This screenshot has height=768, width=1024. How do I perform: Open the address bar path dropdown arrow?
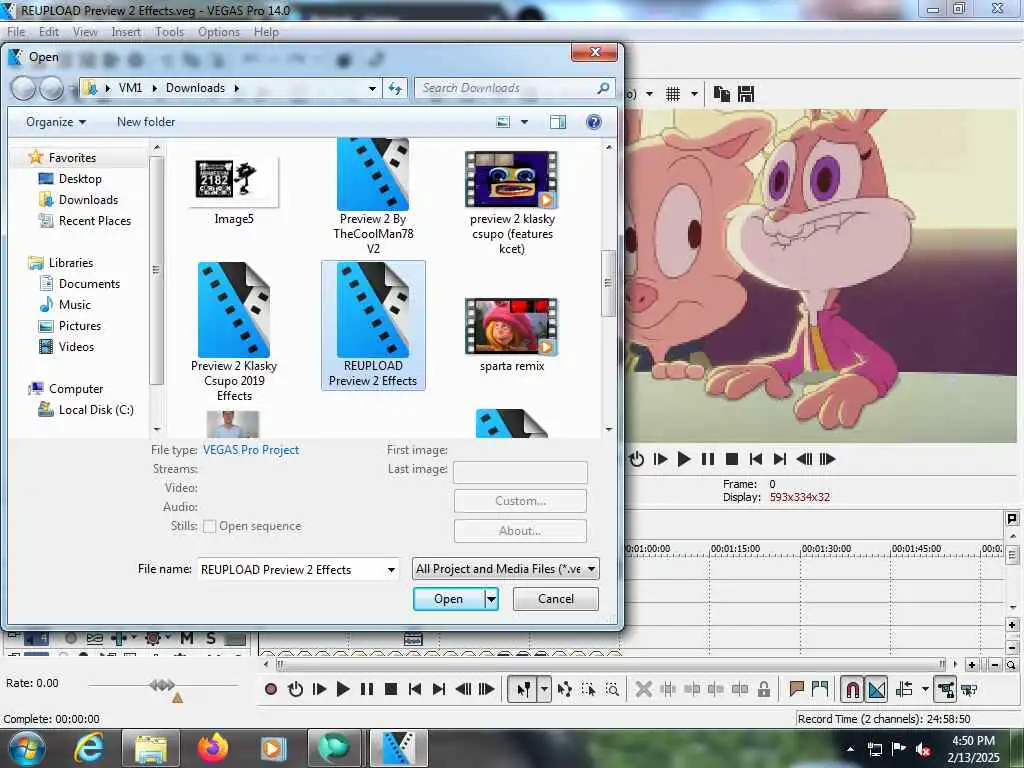pyautogui.click(x=372, y=88)
